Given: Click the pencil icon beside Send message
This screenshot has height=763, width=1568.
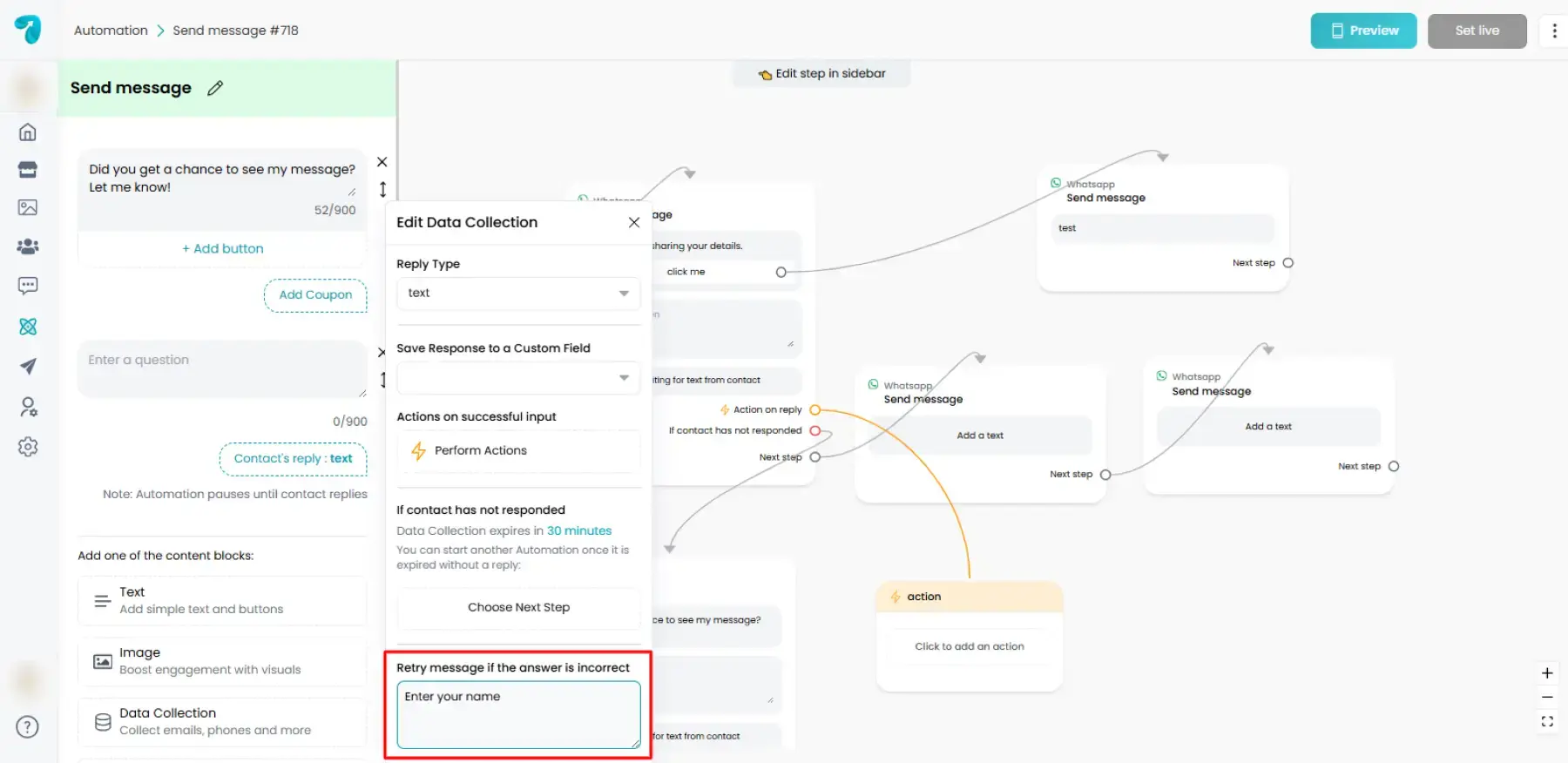Looking at the screenshot, I should pos(215,88).
